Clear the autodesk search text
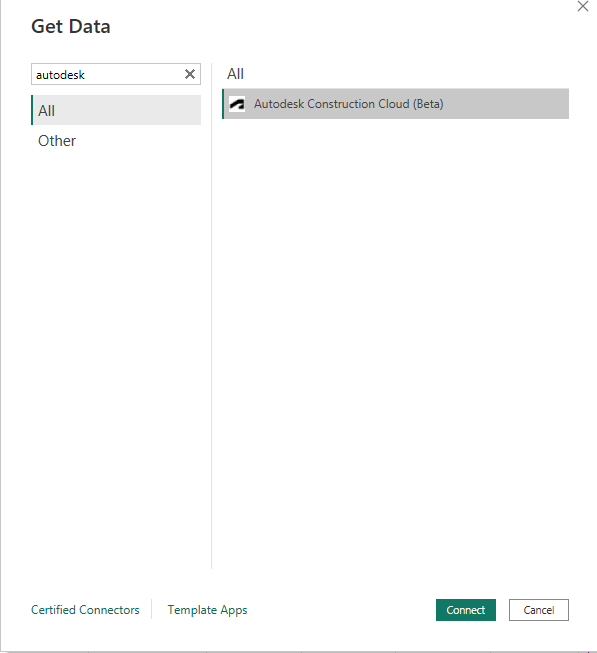Screen dimensions: 597x653 pyautogui.click(x=190, y=74)
